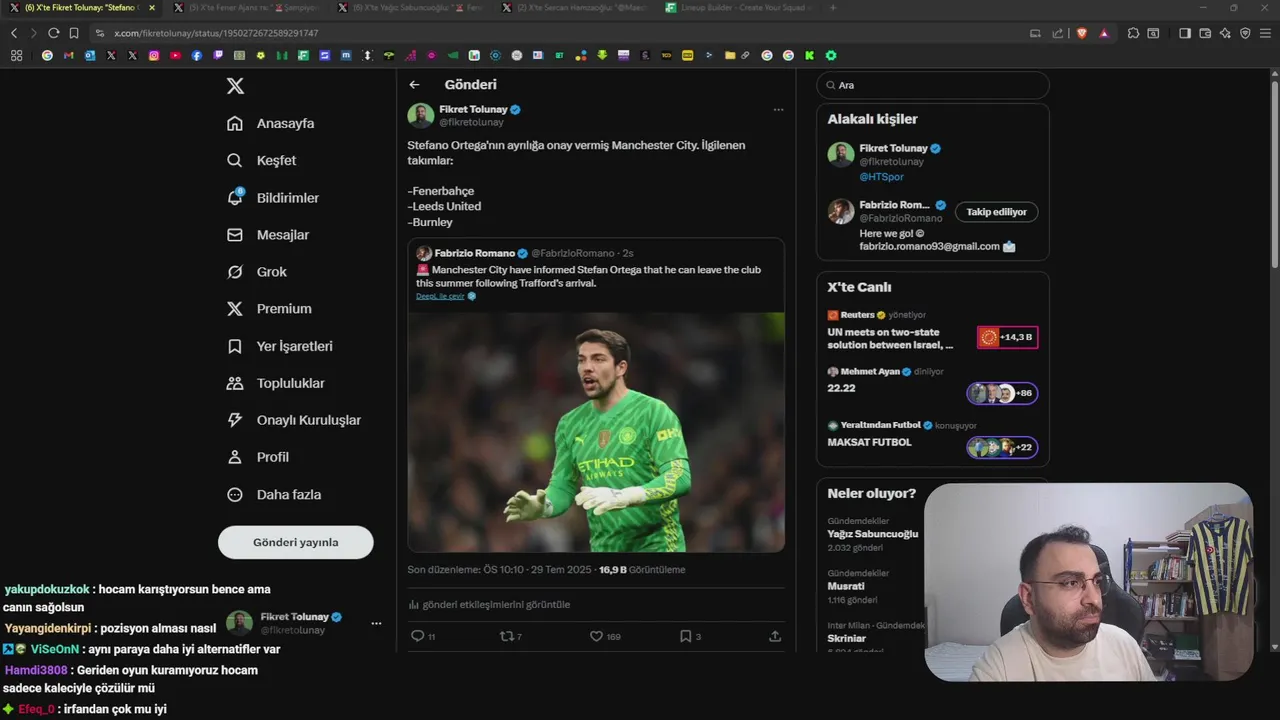Image resolution: width=1280 pixels, height=720 pixels.
Task: Click Brave shields lion icon
Action: pos(1081,33)
